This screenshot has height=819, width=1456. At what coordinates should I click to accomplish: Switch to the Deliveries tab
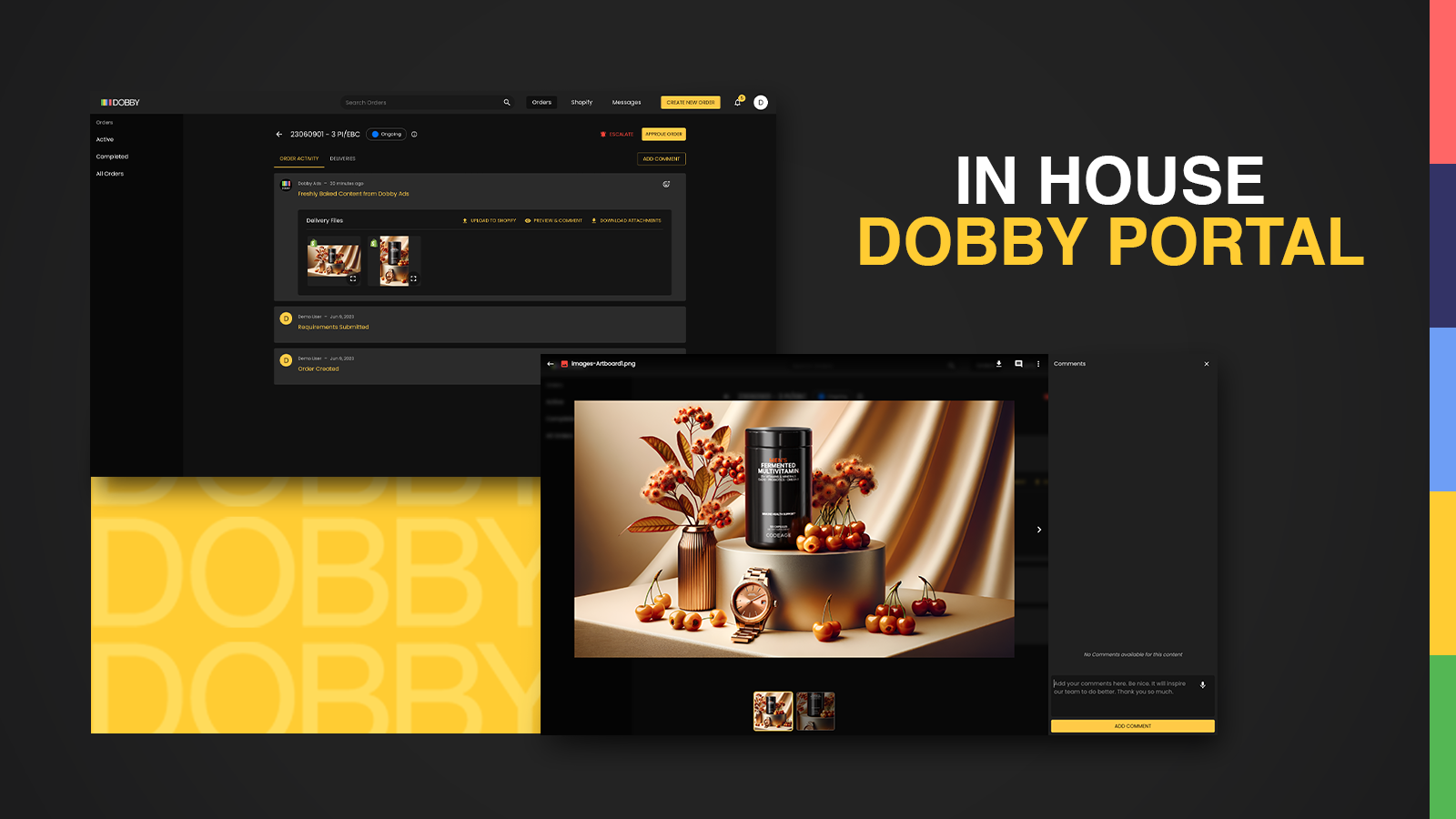343,158
